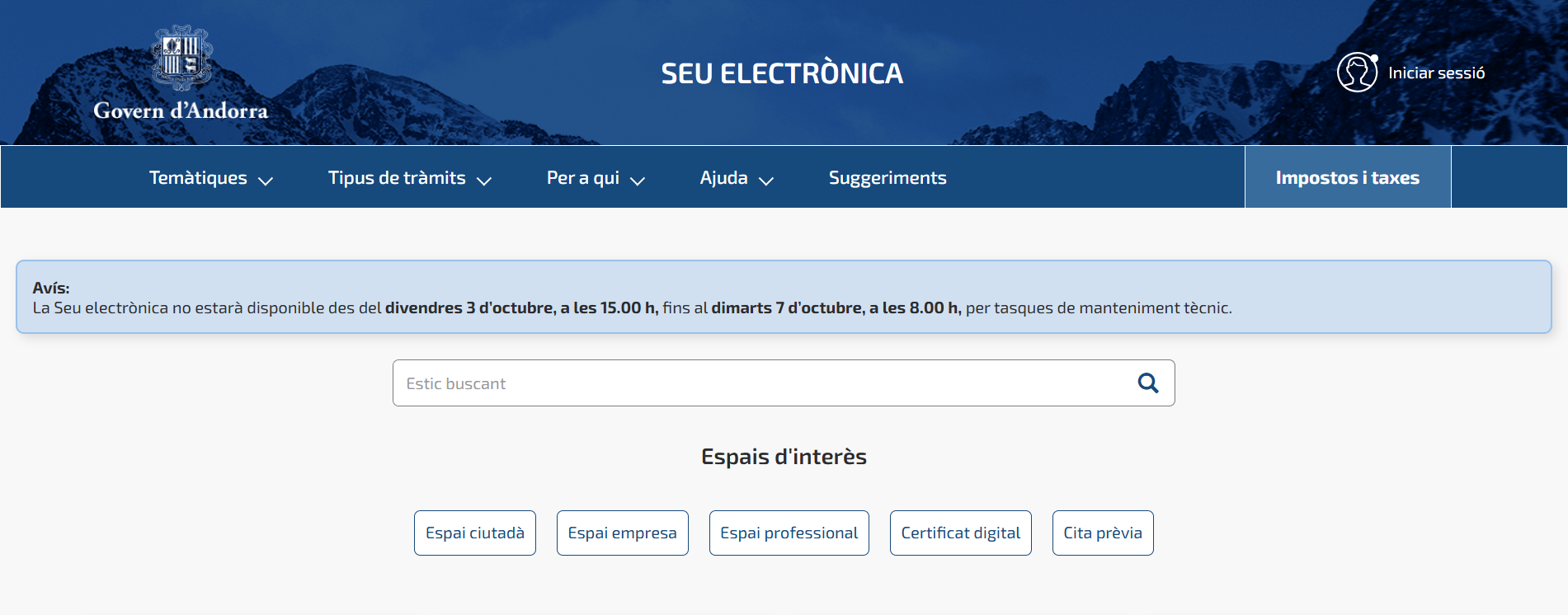Click the magnifying glass search icon
Viewport: 1568px width, 615px height.
pos(1147,383)
